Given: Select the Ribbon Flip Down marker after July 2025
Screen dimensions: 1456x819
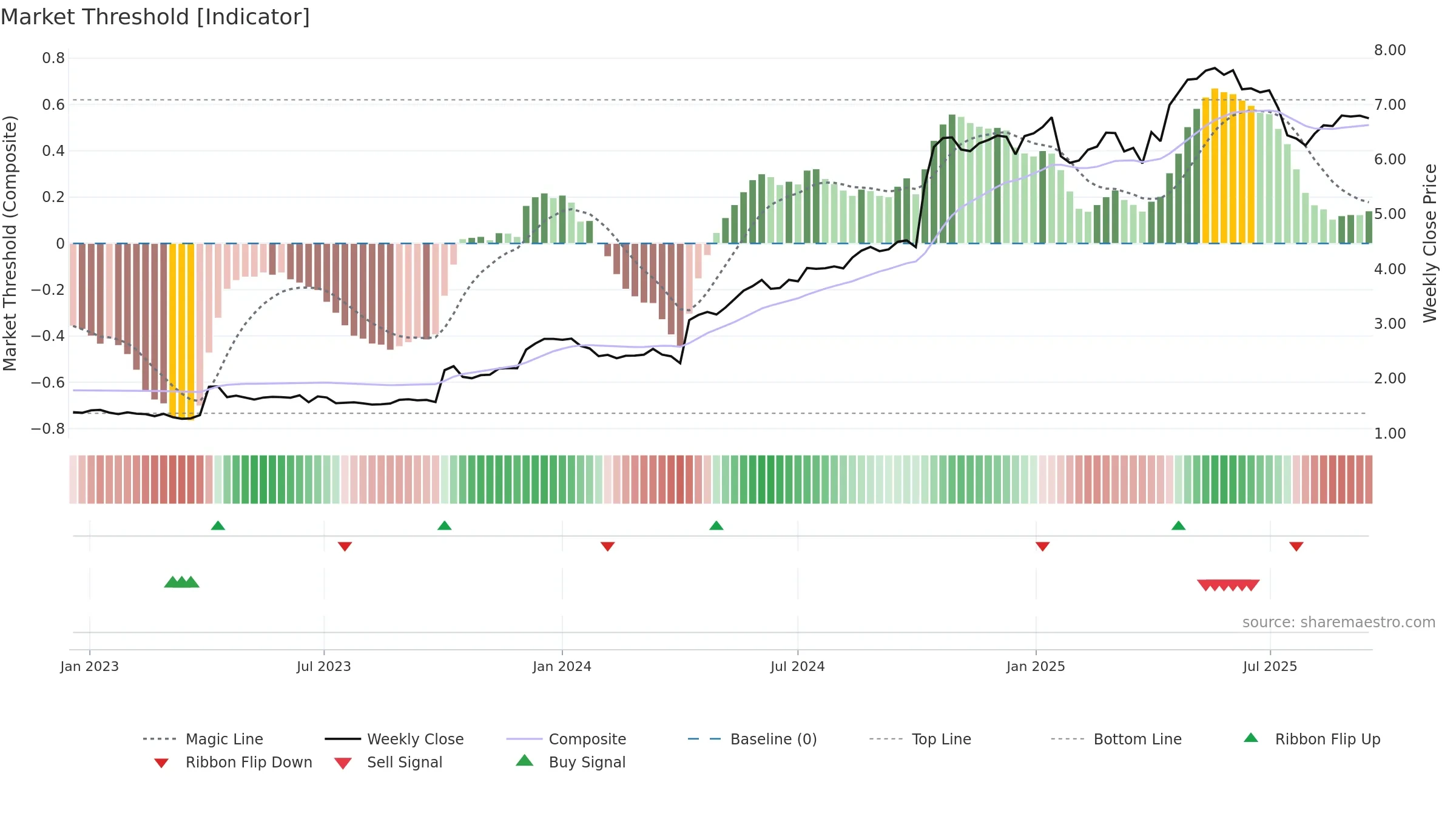Looking at the screenshot, I should click(x=1296, y=547).
